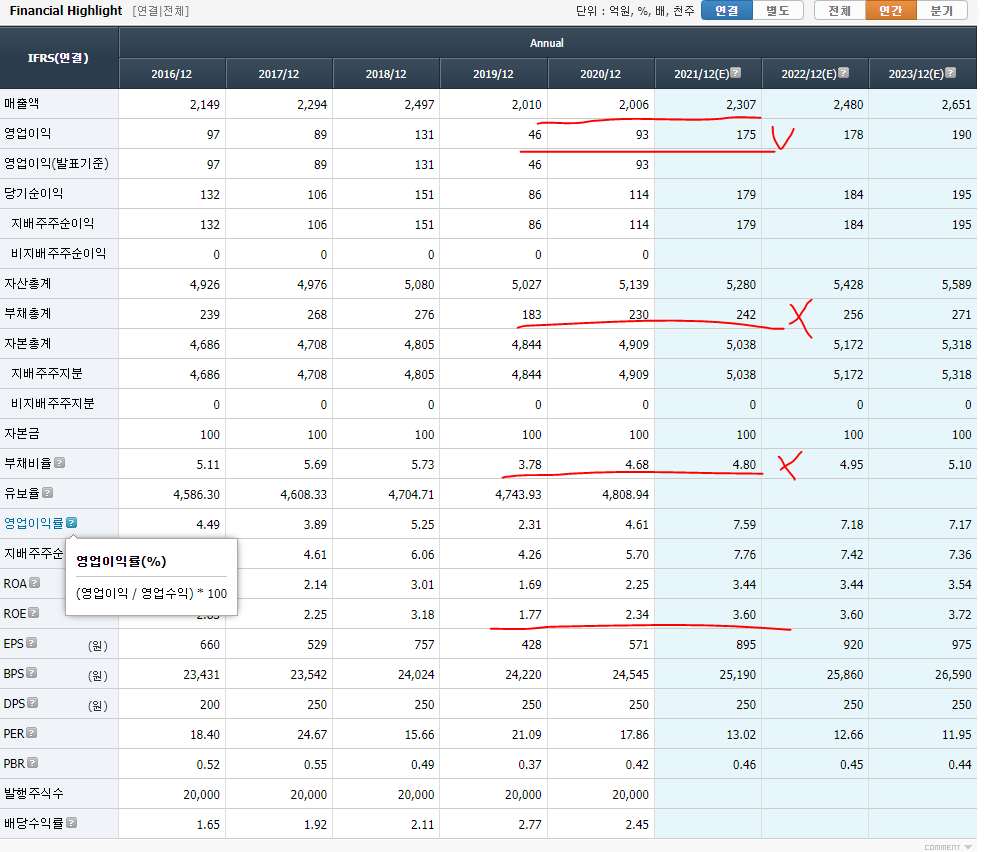The height and width of the screenshot is (852, 984).
Task: Click the 부채총계 row label
Action: pyautogui.click(x=28, y=314)
